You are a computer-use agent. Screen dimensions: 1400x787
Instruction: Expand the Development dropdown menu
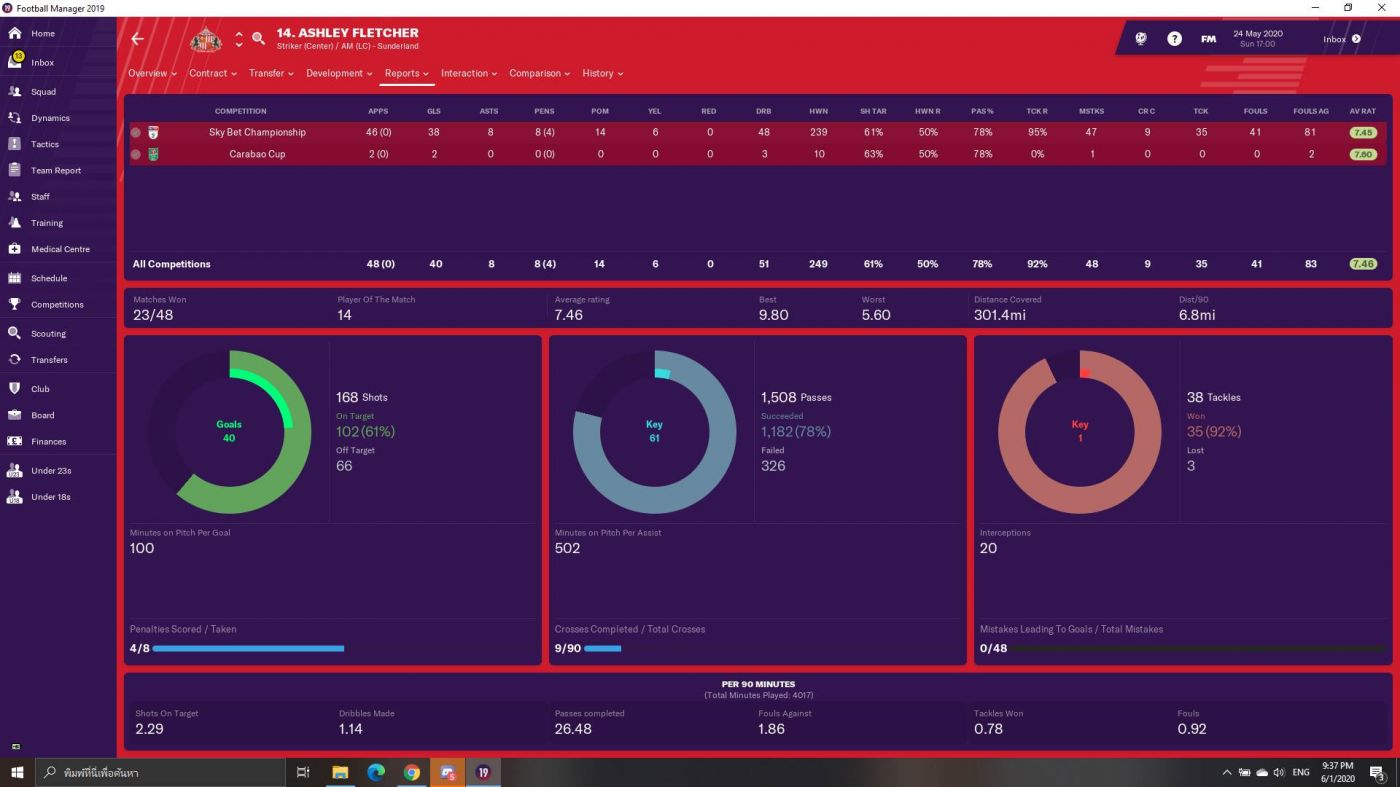(340, 73)
